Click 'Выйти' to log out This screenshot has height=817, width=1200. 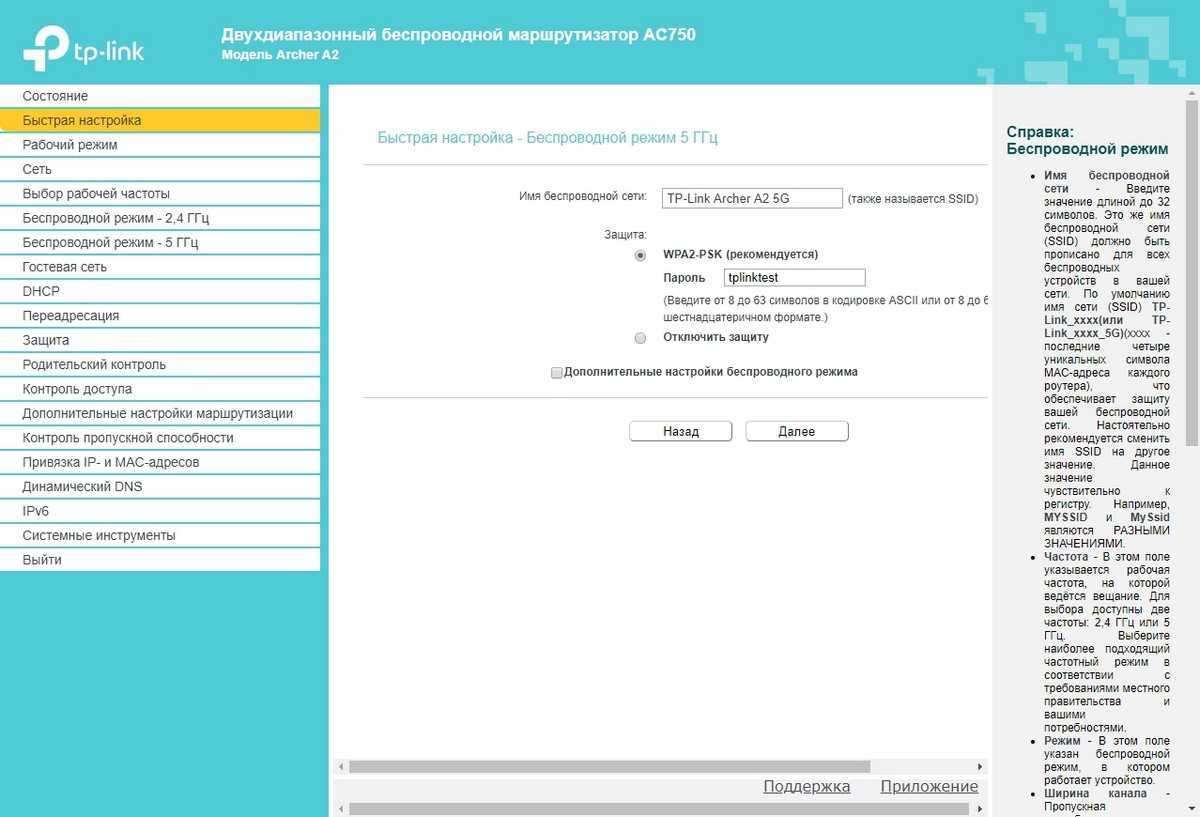(42, 560)
